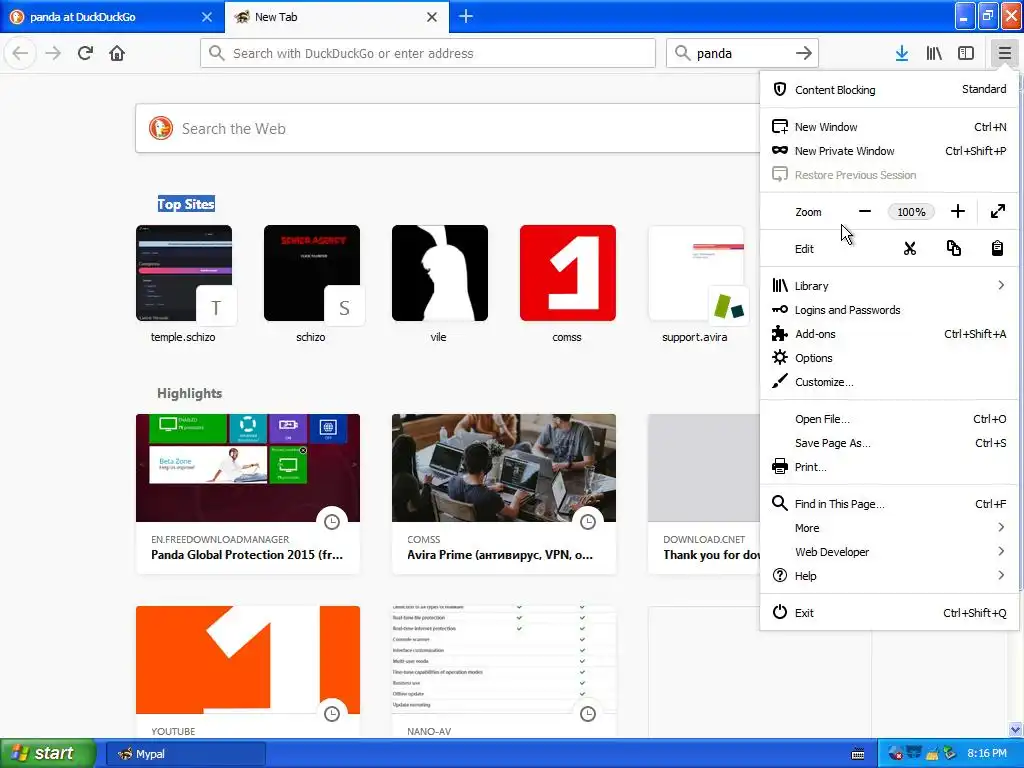
Task: Exit the browser via menu
Action: click(x=889, y=613)
